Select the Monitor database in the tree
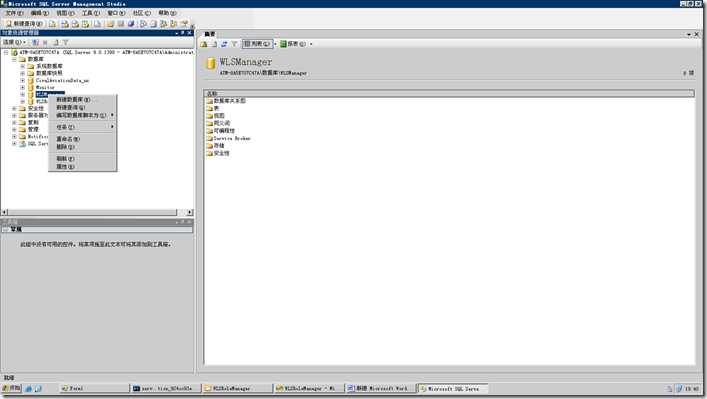 click(45, 87)
